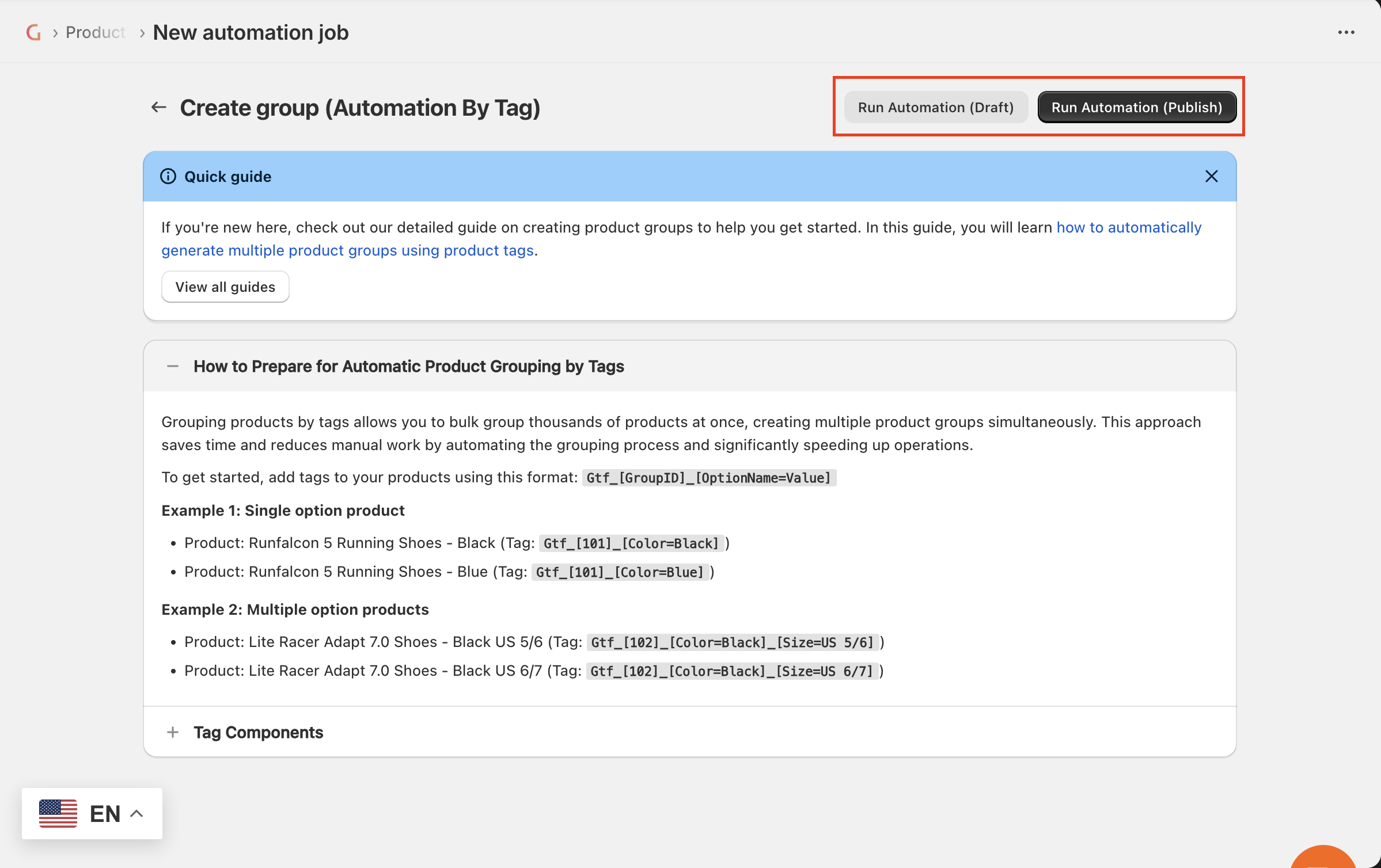Click the Gtf_[101]_[Color=Black] tag example
The height and width of the screenshot is (868, 1381).
[631, 543]
